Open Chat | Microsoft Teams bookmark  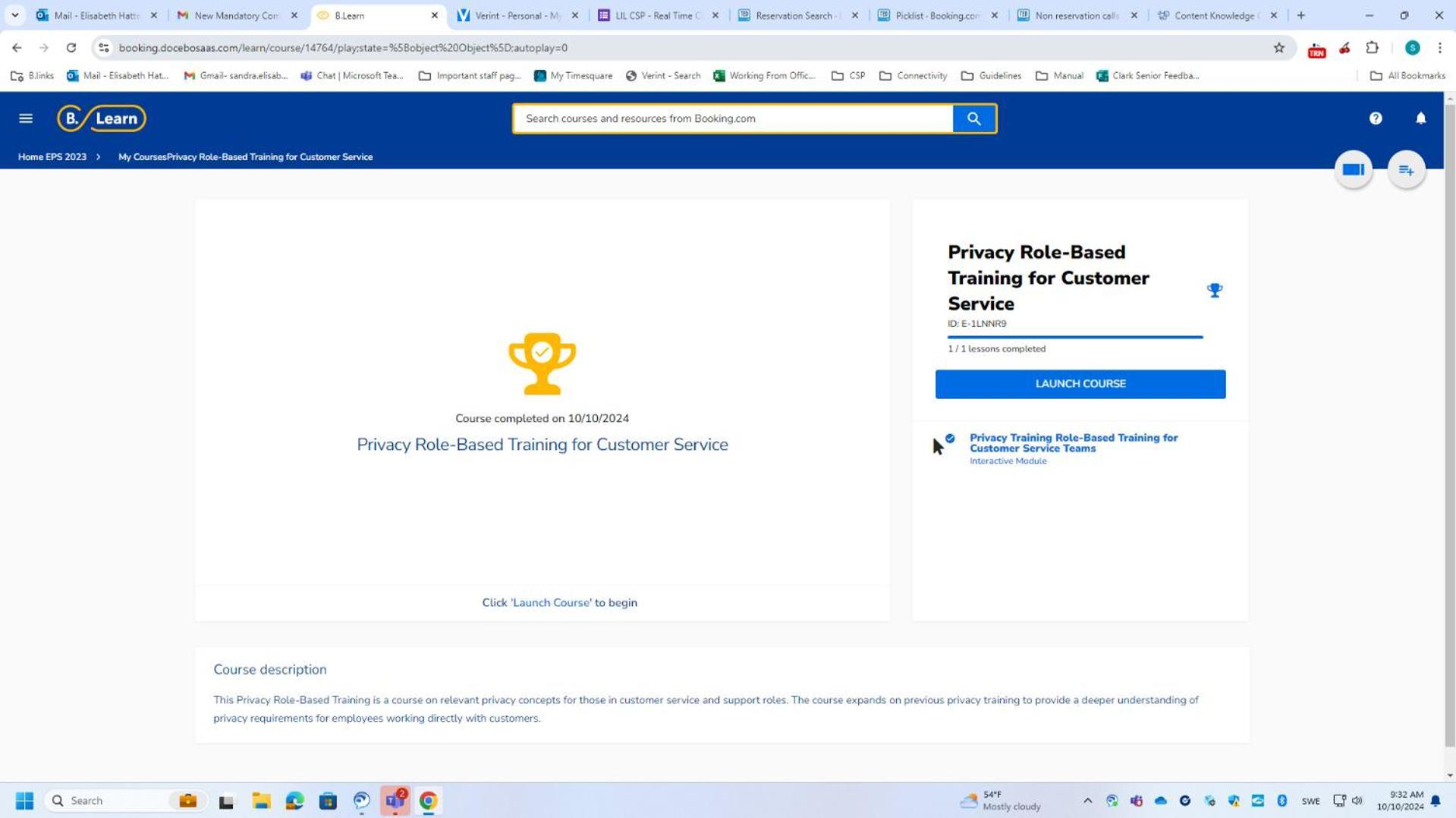(352, 76)
